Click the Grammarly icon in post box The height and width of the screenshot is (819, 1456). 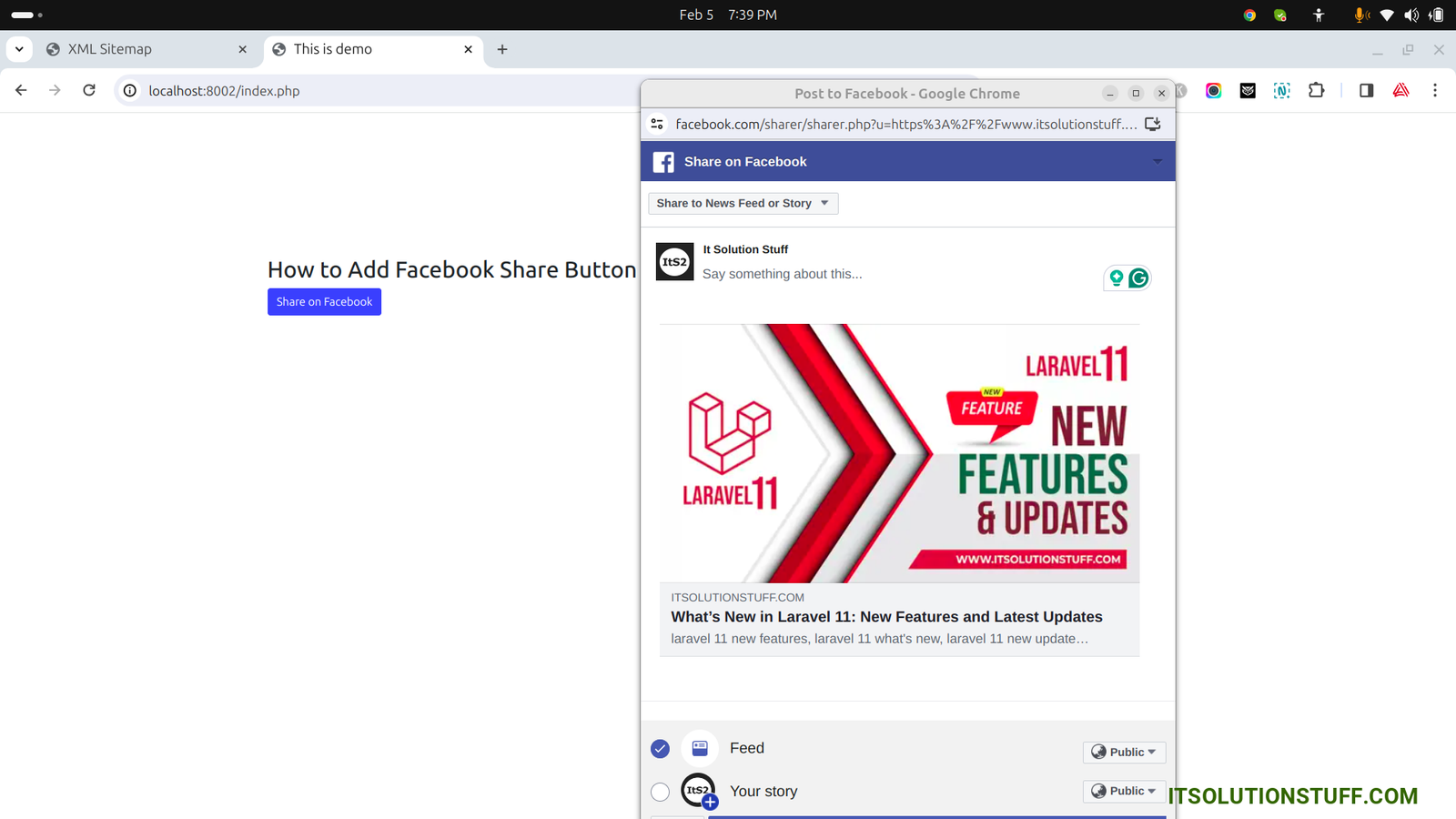[1138, 278]
